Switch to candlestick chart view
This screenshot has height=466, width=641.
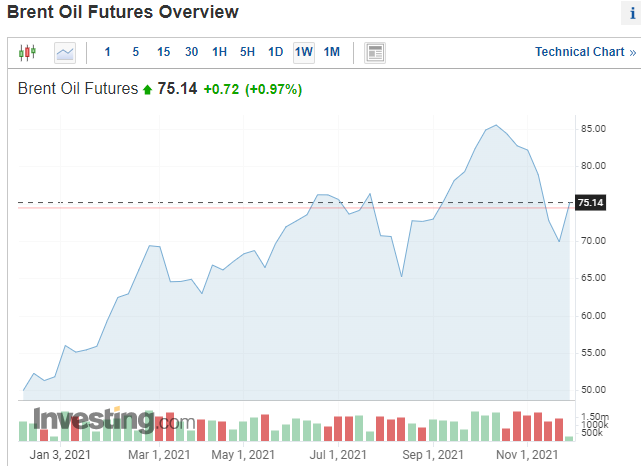point(27,52)
